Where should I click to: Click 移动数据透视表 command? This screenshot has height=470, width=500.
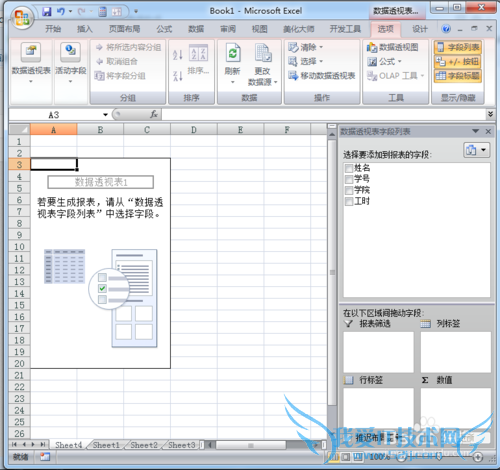point(322,76)
